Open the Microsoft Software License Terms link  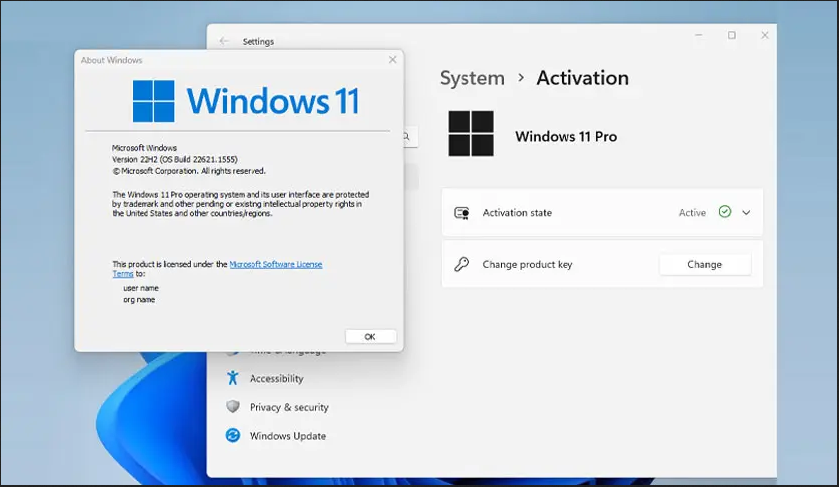click(x=275, y=264)
